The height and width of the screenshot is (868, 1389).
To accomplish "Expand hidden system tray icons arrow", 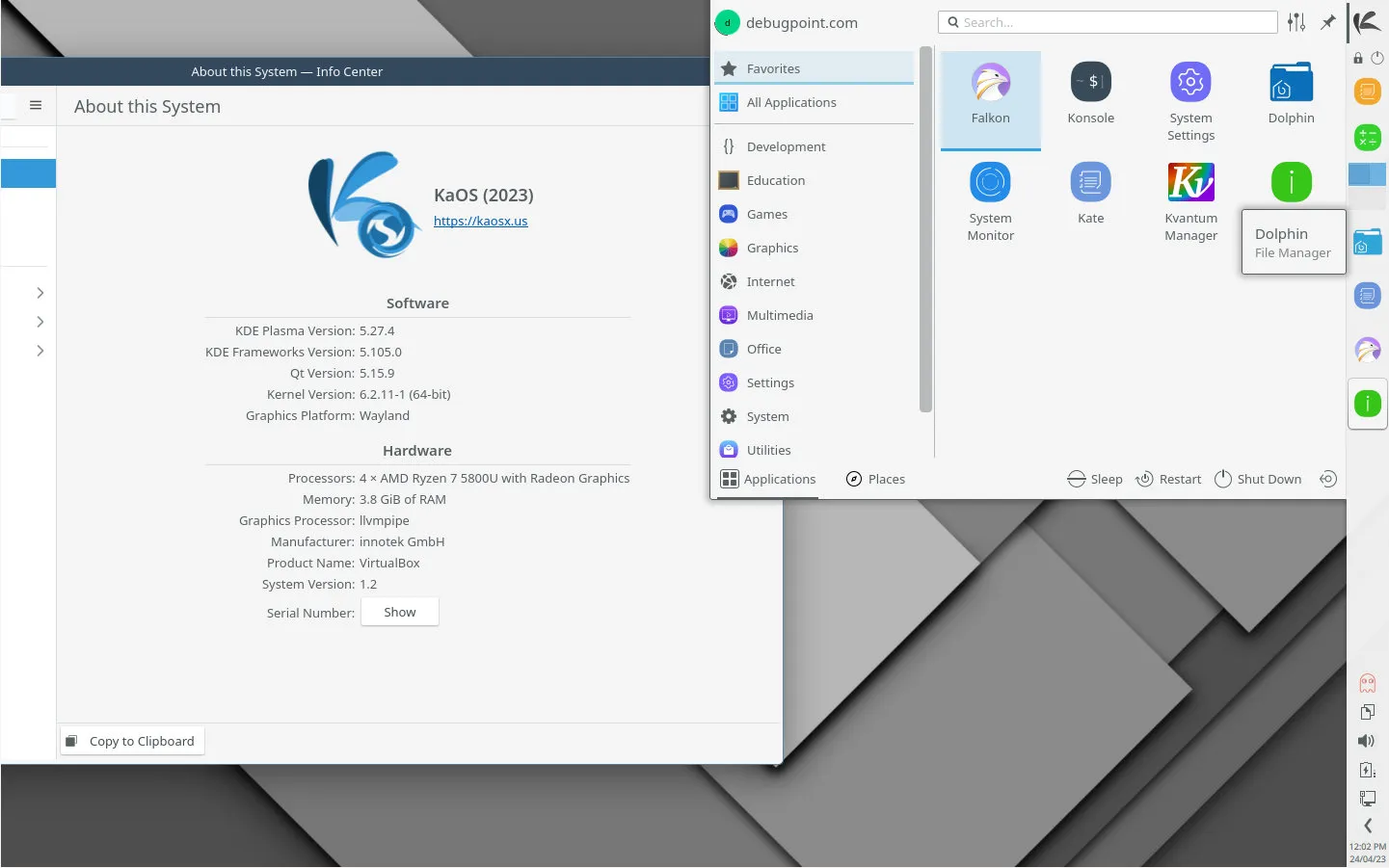I will point(1367,826).
